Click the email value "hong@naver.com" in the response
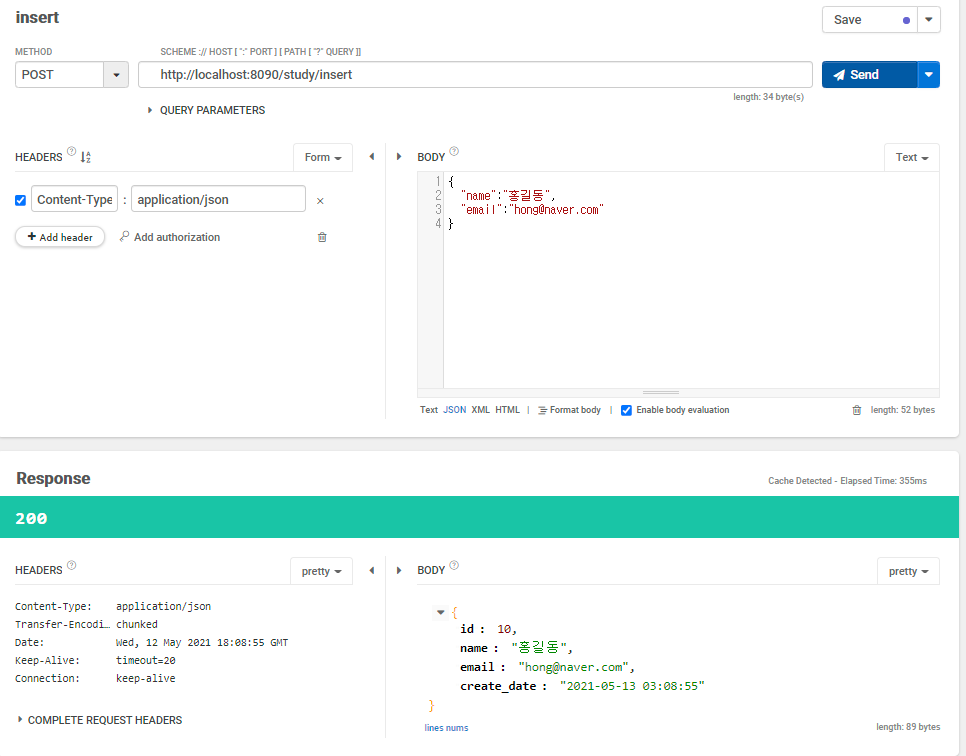 pyautogui.click(x=574, y=667)
